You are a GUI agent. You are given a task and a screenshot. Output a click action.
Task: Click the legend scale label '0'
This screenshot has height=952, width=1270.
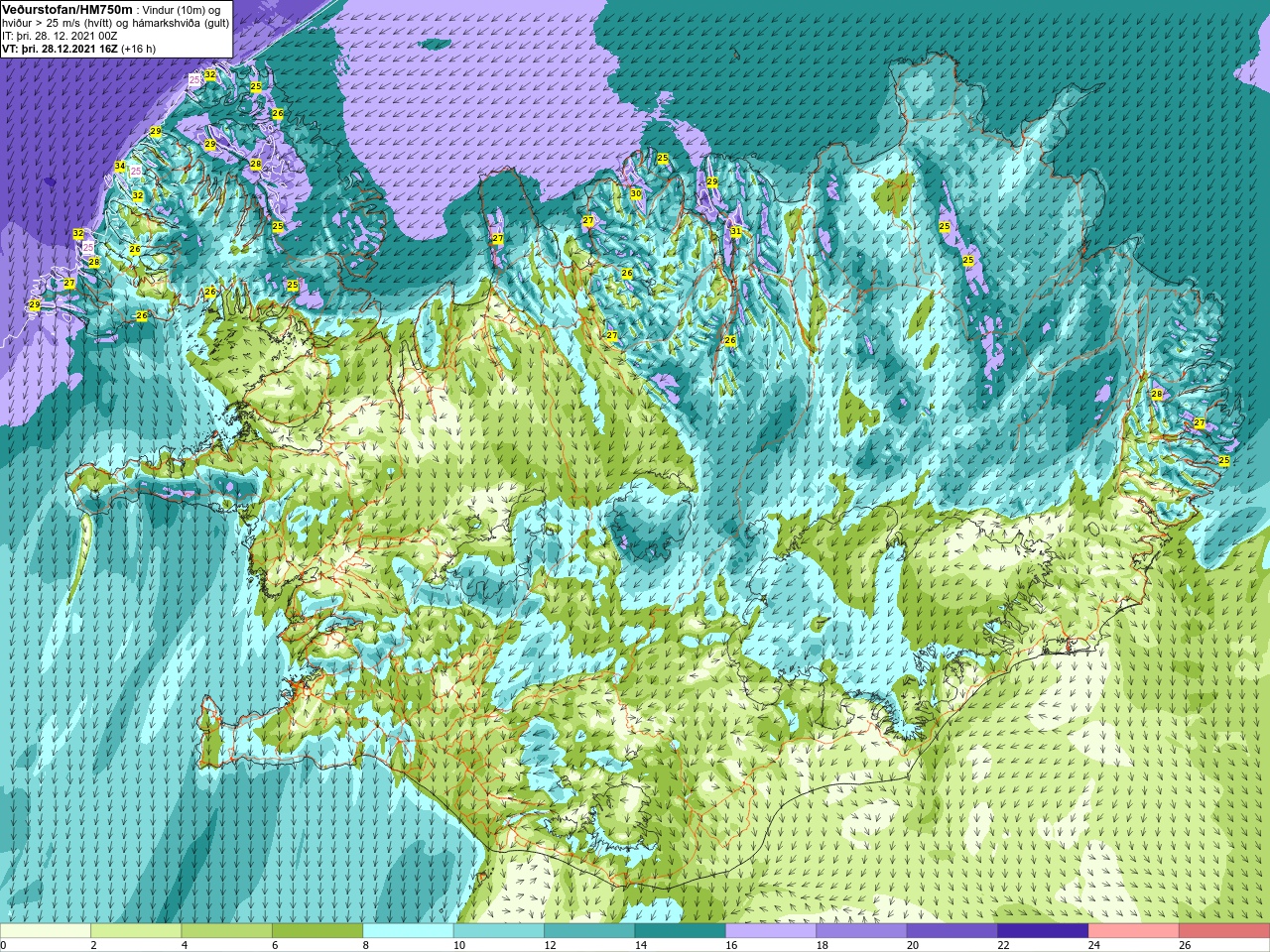pos(3,946)
